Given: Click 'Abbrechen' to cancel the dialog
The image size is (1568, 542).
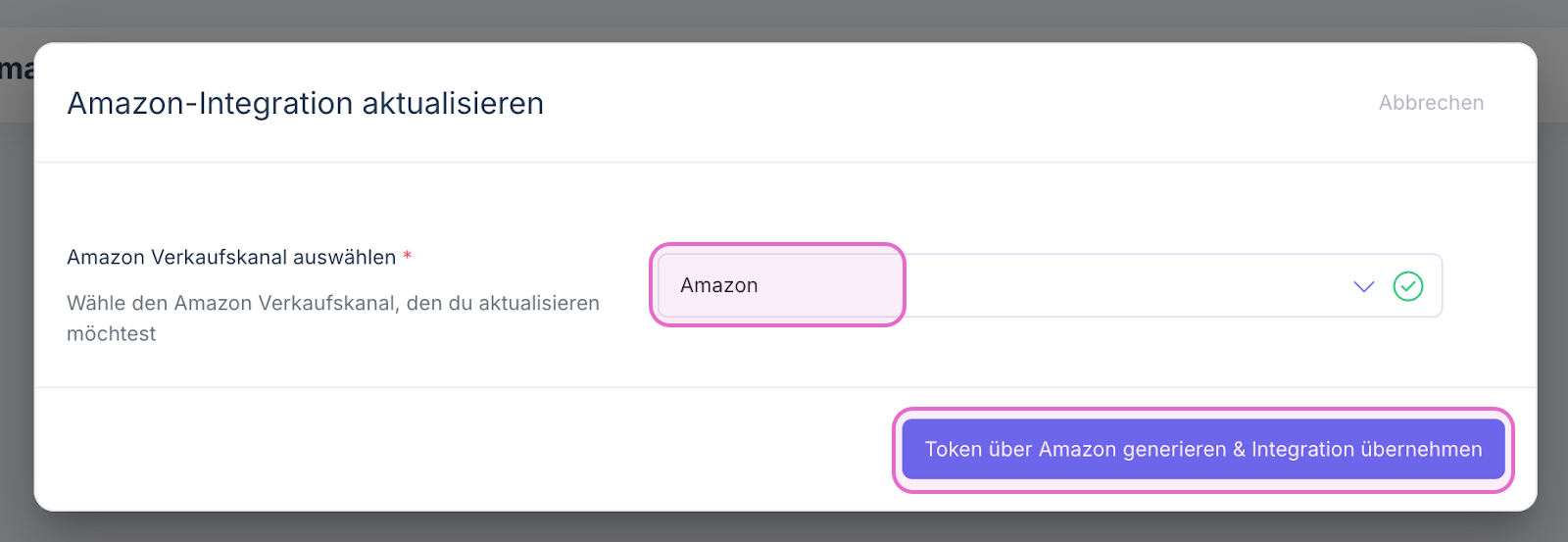Looking at the screenshot, I should coord(1431,103).
